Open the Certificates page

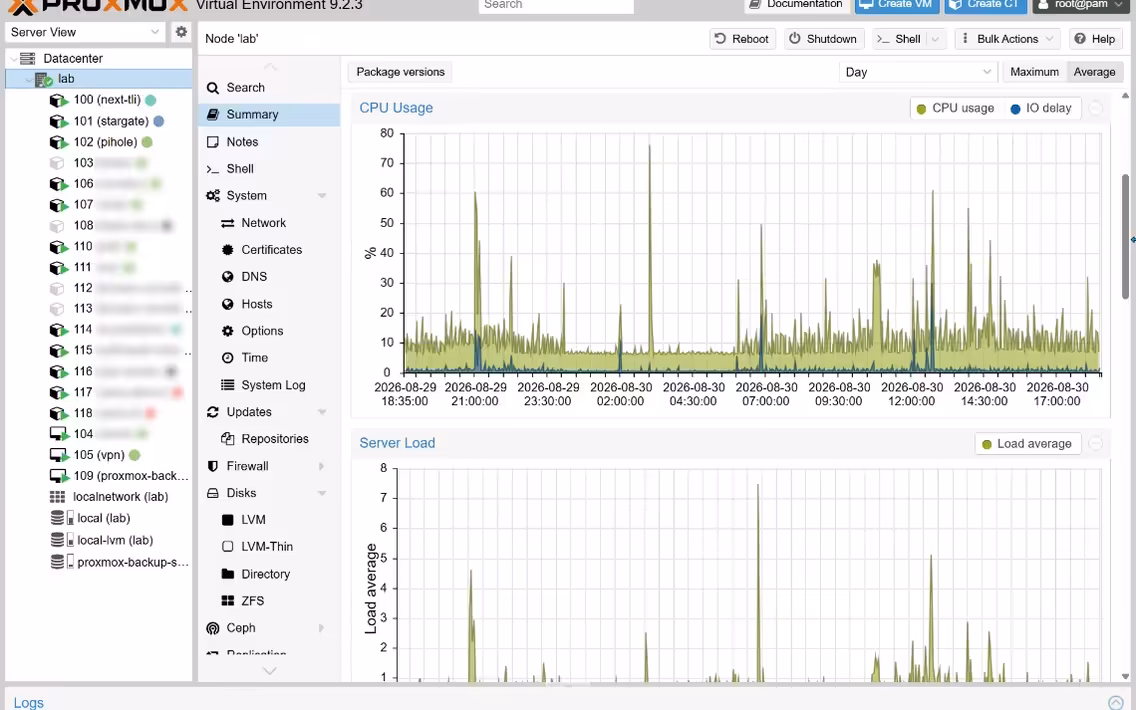point(269,250)
